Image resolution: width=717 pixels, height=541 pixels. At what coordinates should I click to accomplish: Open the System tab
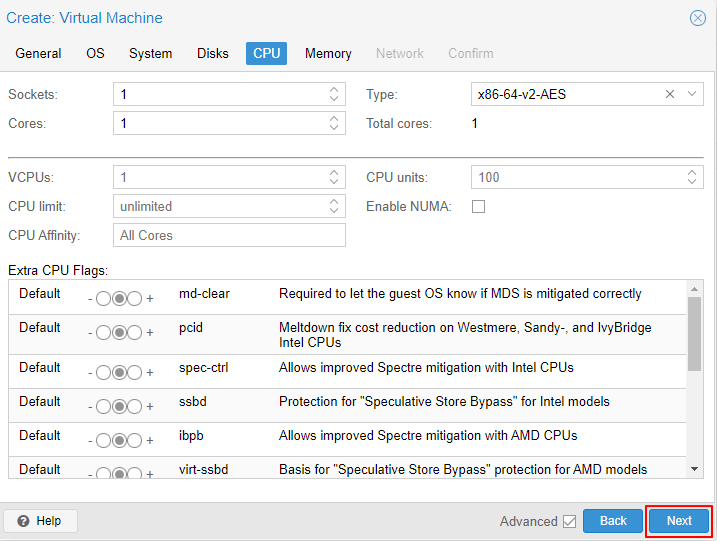[150, 54]
